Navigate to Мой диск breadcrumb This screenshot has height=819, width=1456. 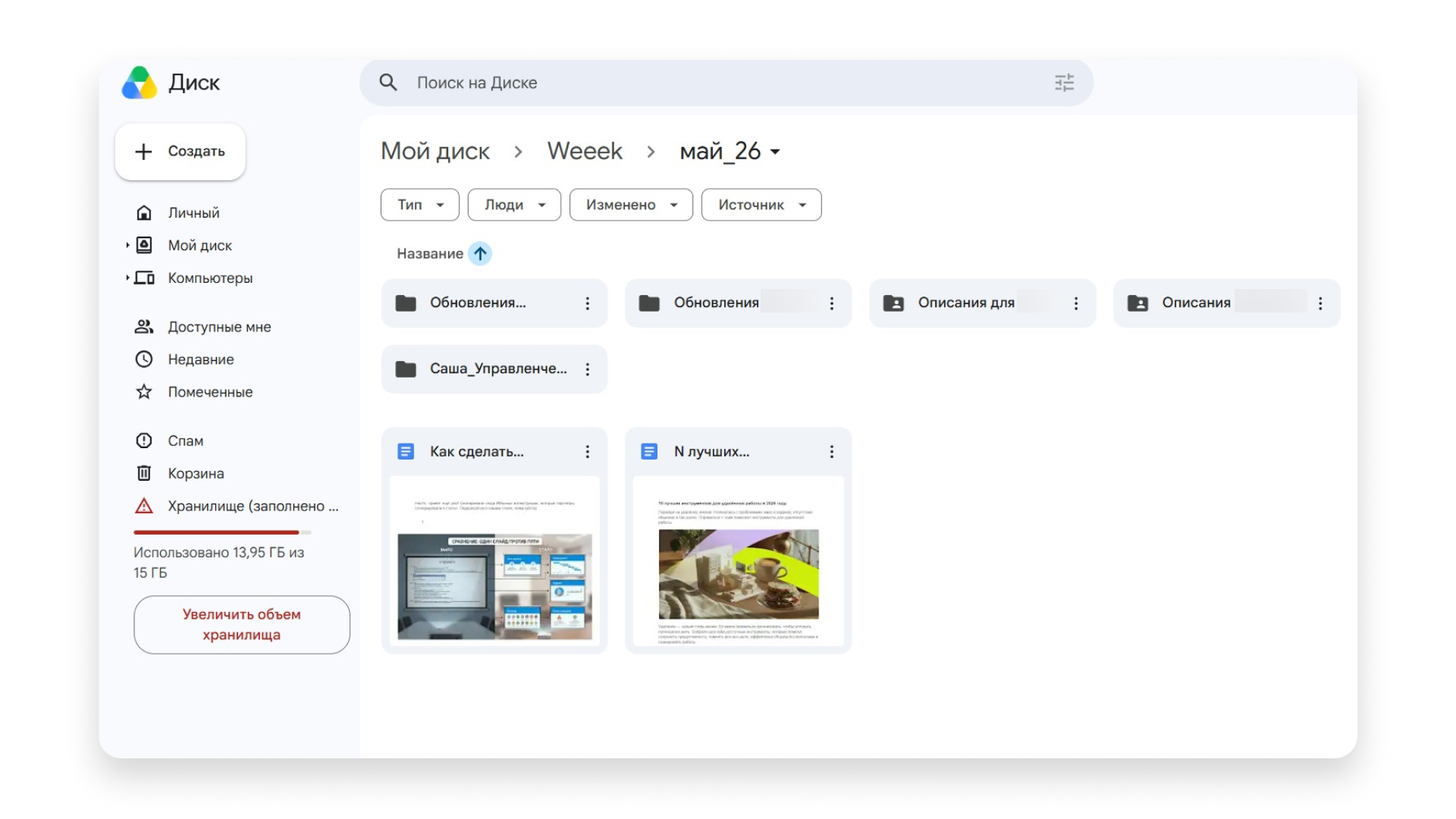tap(435, 151)
